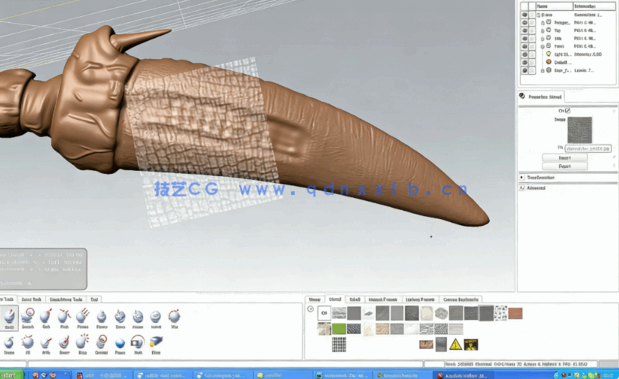Click the Export button in stencil properties

565,166
